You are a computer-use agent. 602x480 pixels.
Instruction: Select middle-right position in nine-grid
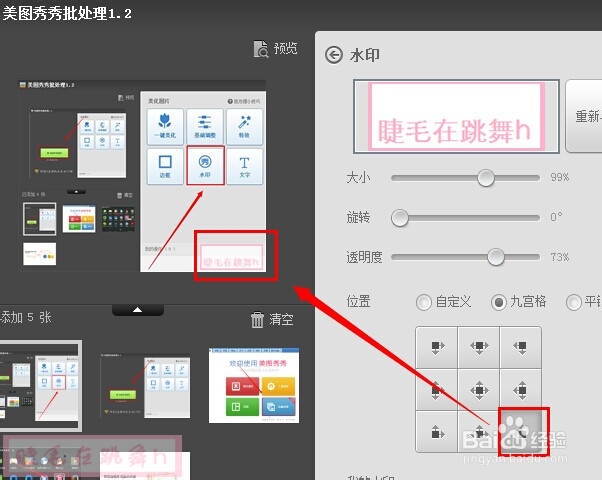521,390
